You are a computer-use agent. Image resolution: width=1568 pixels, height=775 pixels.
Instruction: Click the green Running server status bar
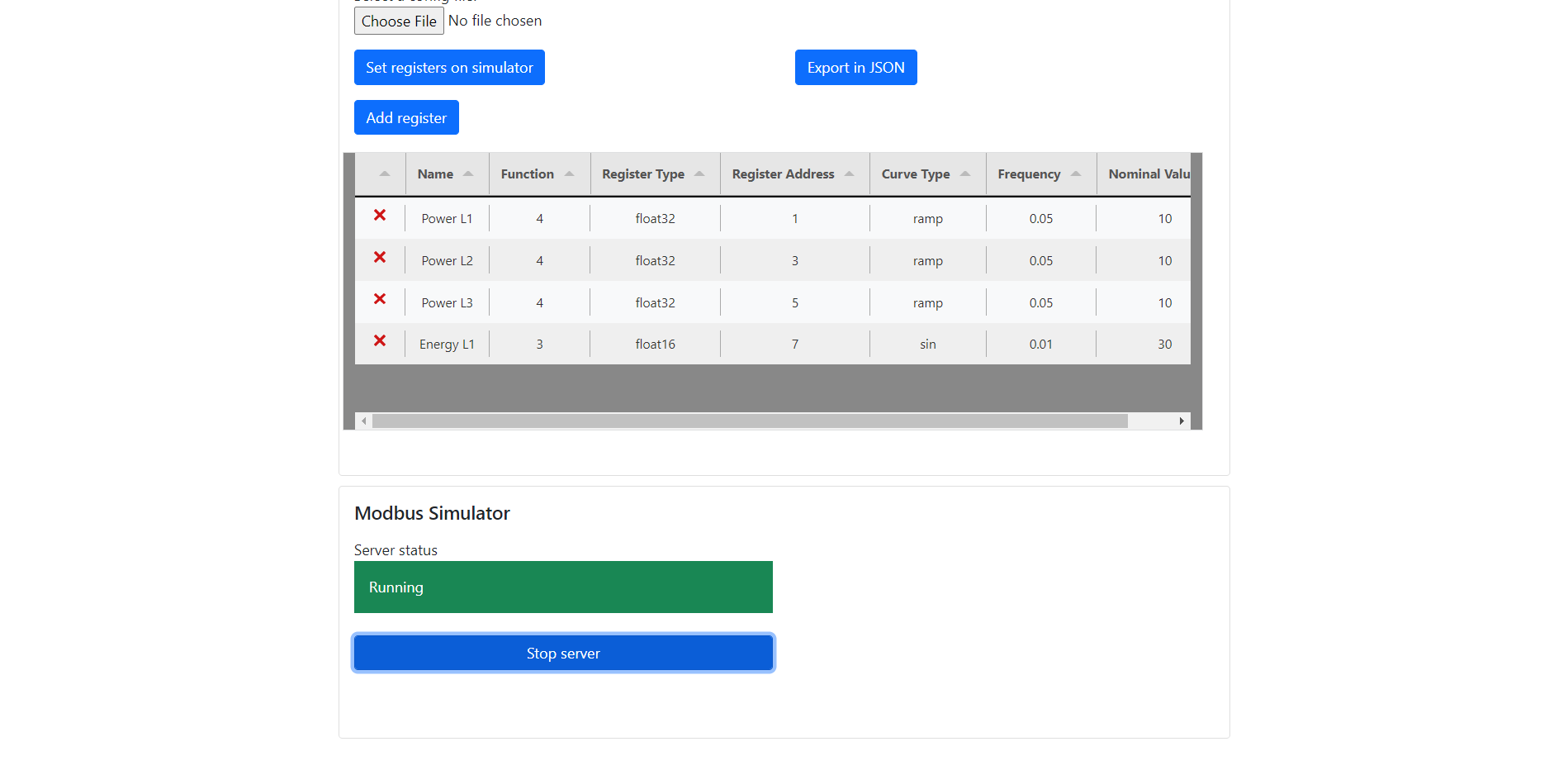pos(563,587)
